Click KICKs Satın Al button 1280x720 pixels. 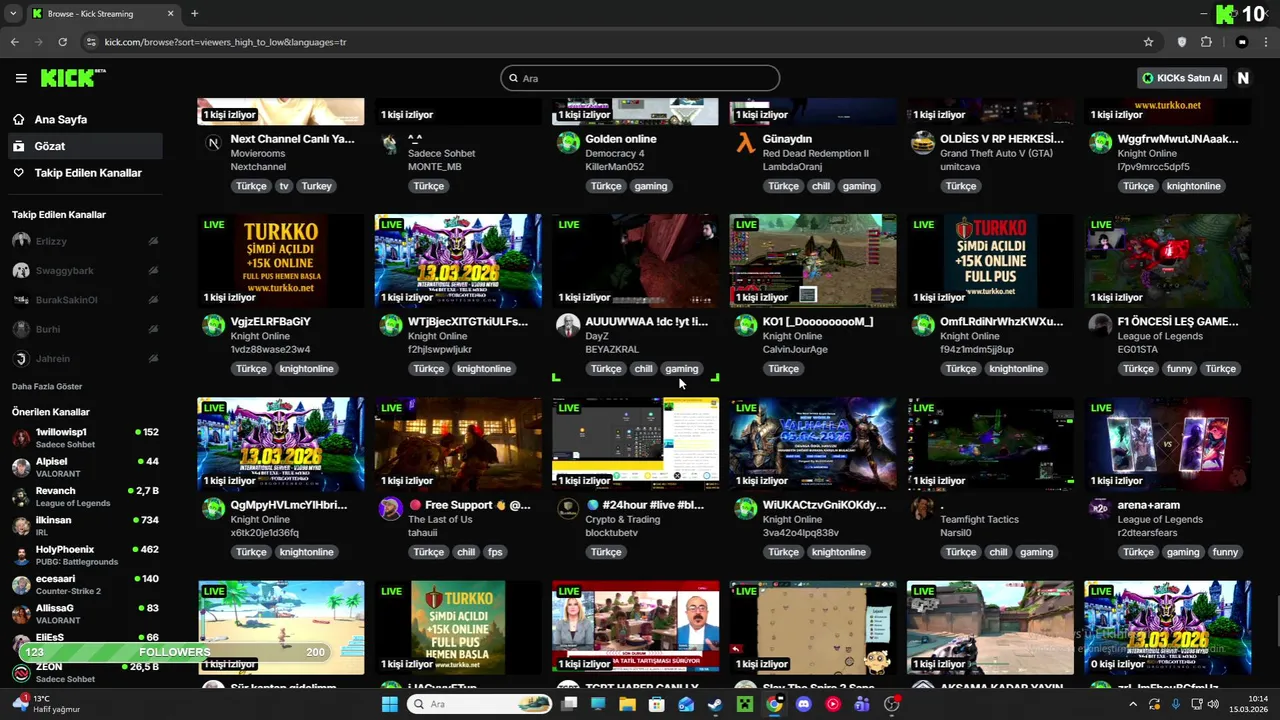point(1182,78)
